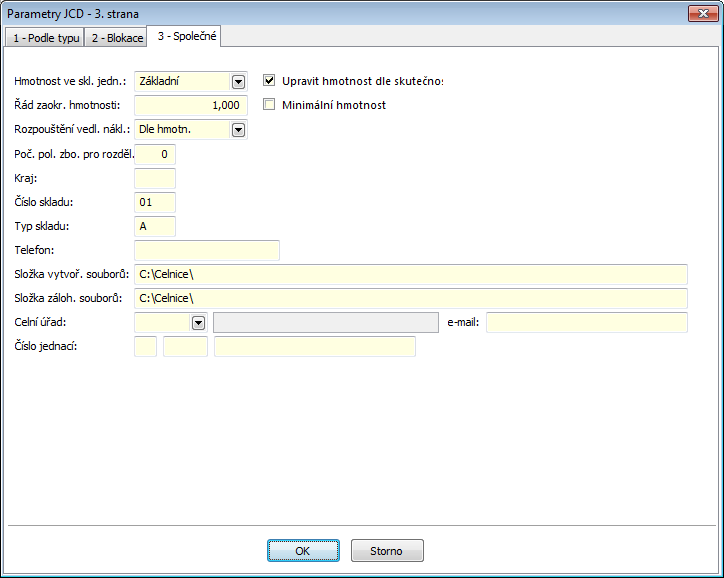
Task: Click the 'Řád zaokr. hmotnosti' field
Action: coord(191,105)
